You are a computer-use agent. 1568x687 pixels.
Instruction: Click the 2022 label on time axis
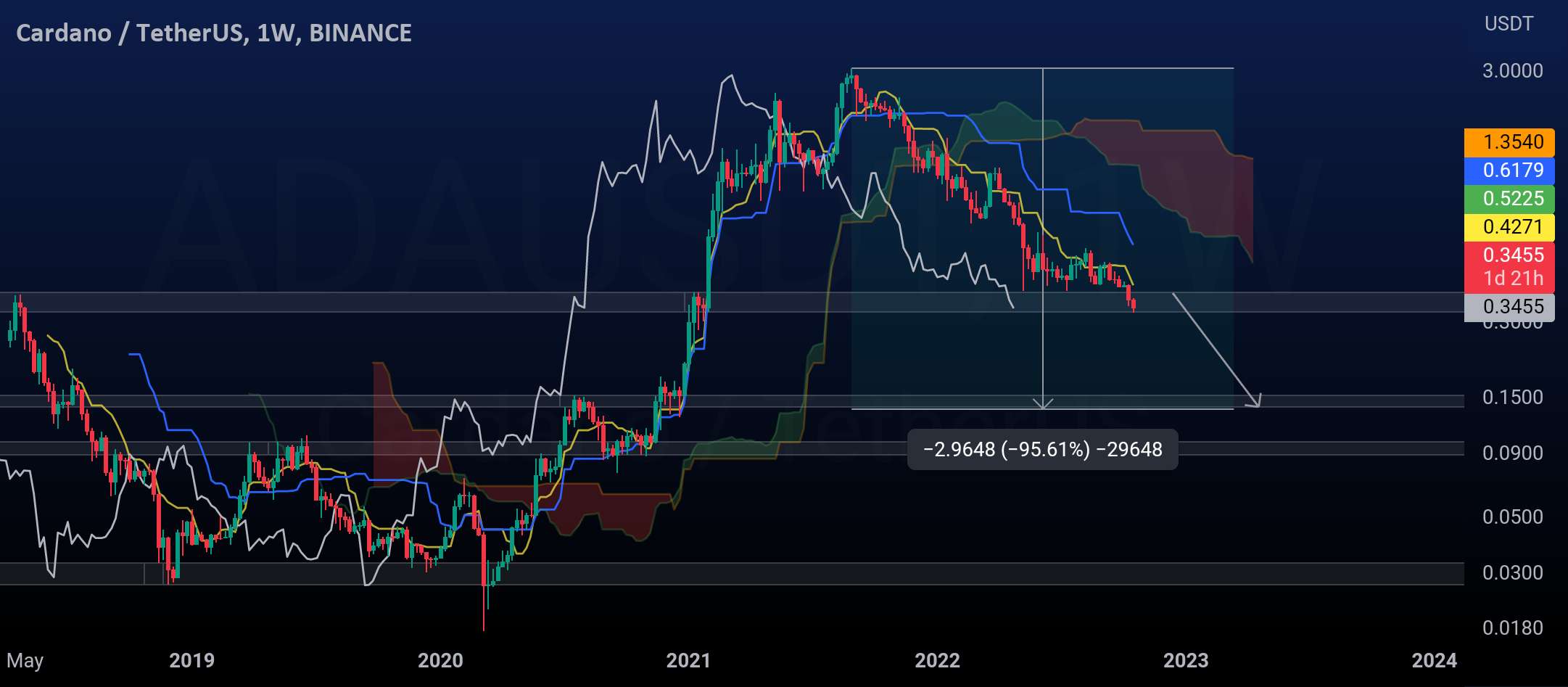pyautogui.click(x=937, y=661)
